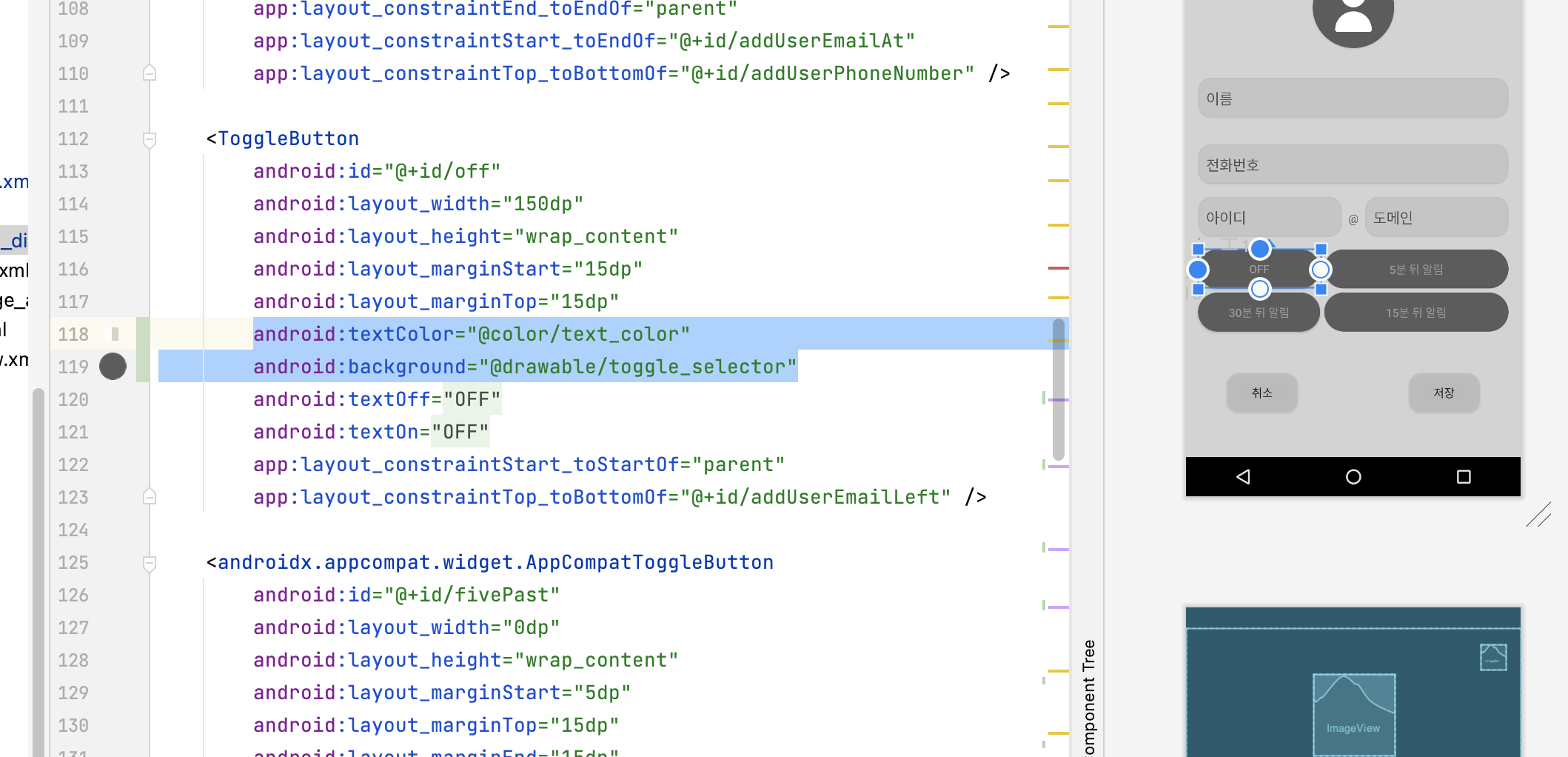The height and width of the screenshot is (757, 1568).
Task: Select the 이름 input field in preview
Action: (x=1353, y=99)
